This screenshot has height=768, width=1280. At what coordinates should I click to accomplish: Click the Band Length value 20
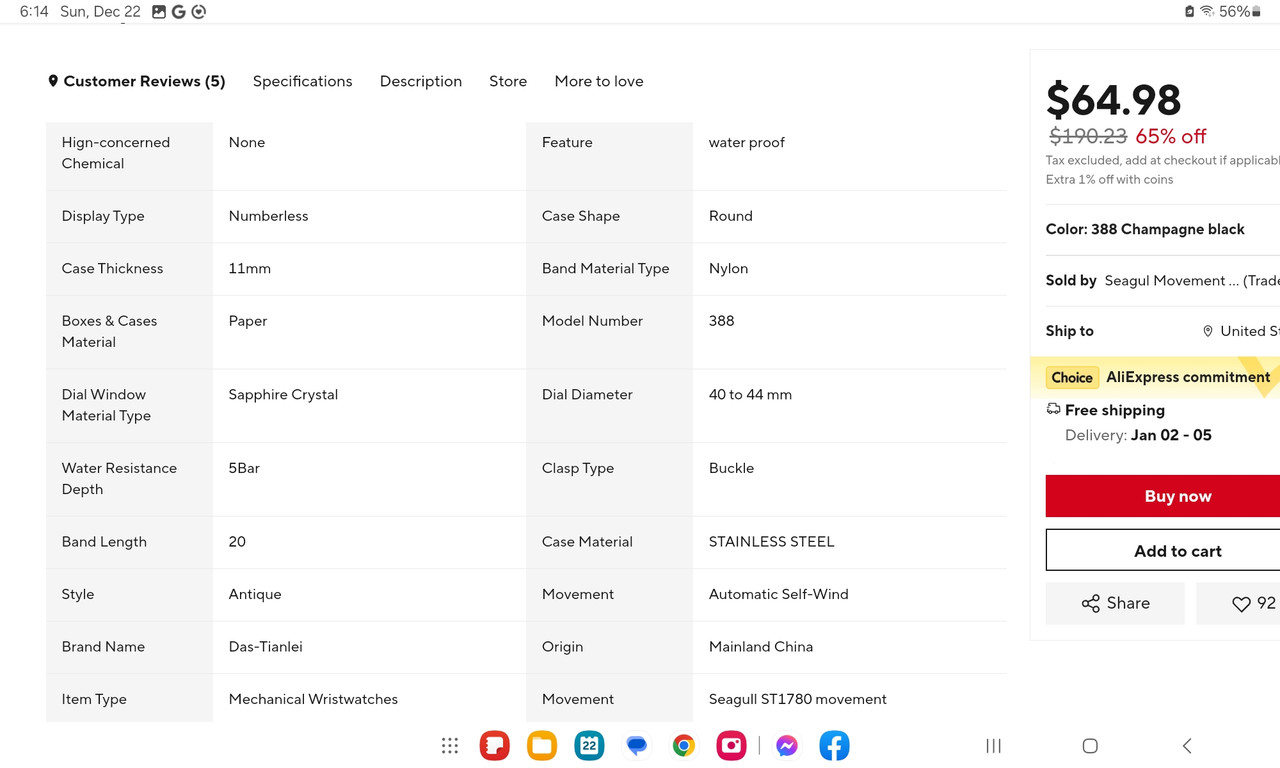pos(237,542)
